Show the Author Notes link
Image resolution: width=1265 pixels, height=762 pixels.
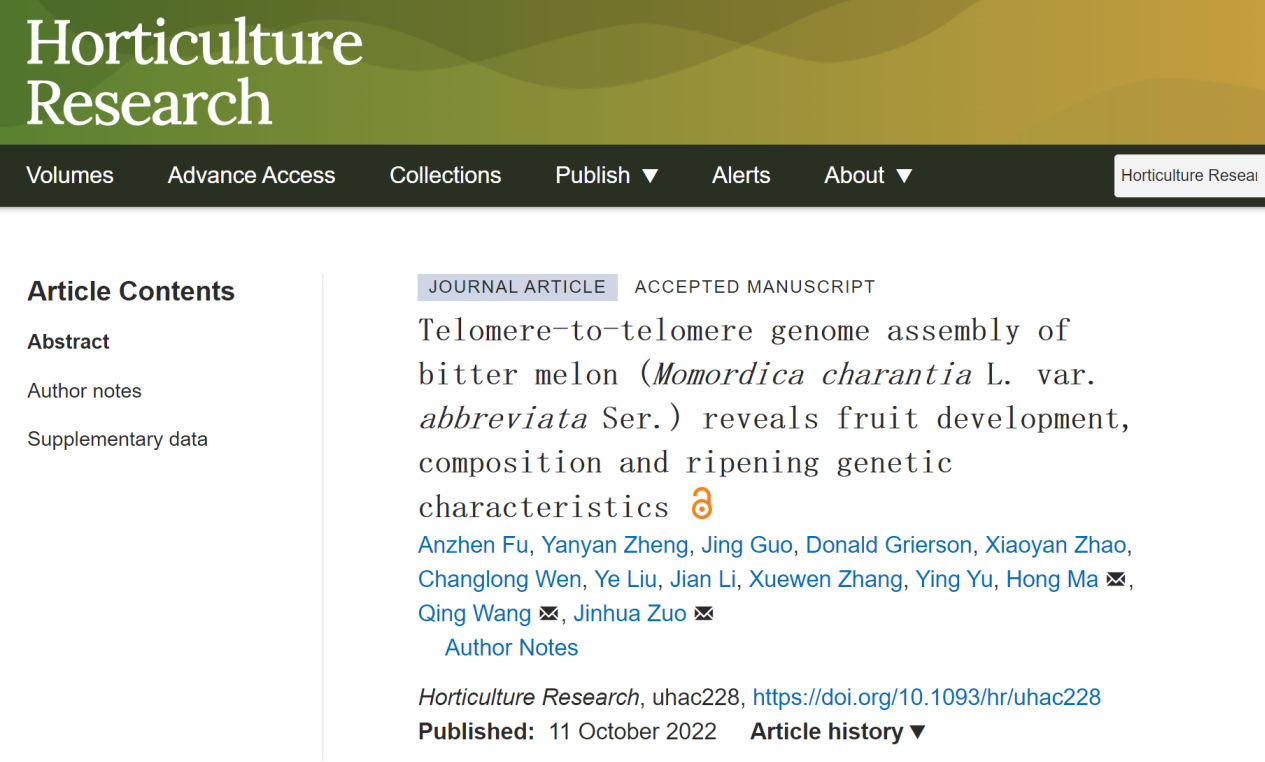click(x=511, y=648)
